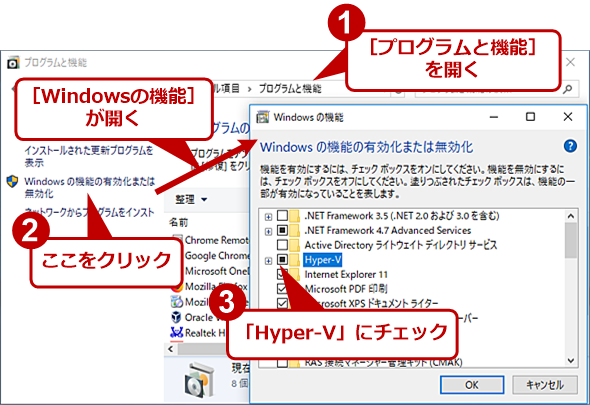Select Chrome Remote entry in program list

[x=216, y=240]
